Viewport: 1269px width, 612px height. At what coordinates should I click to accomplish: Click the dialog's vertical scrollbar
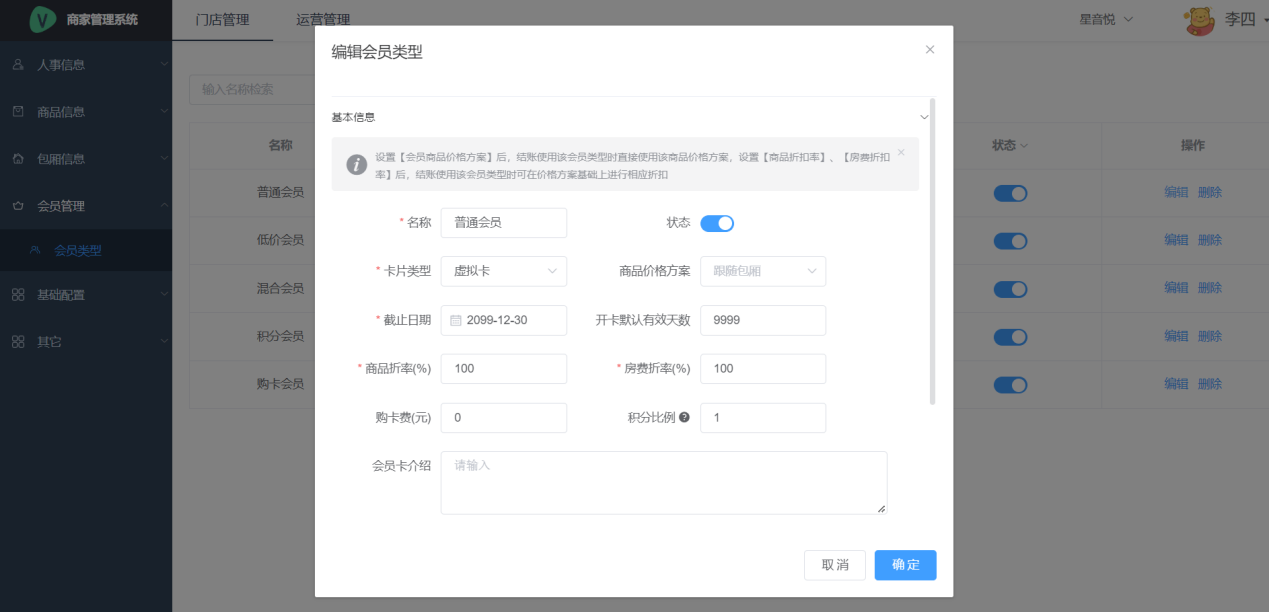point(933,250)
